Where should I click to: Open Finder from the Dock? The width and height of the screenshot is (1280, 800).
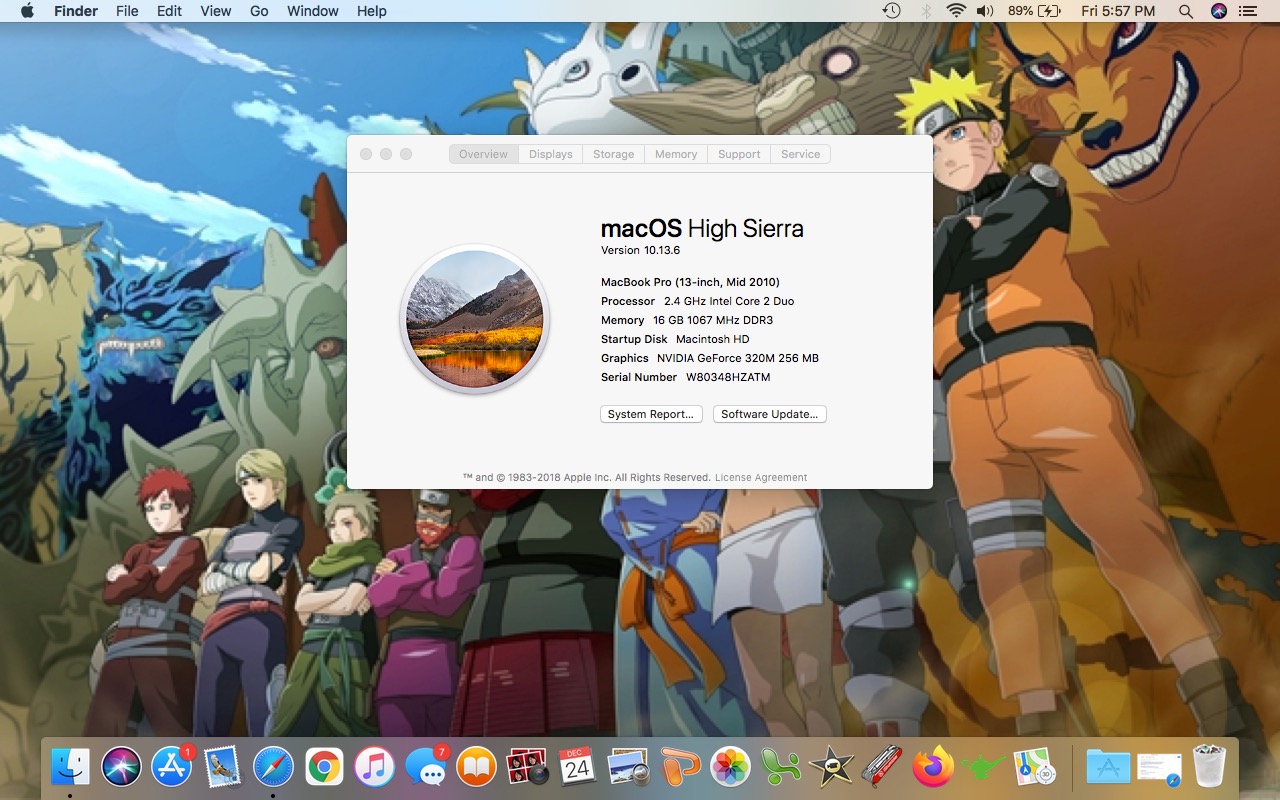pyautogui.click(x=70, y=767)
